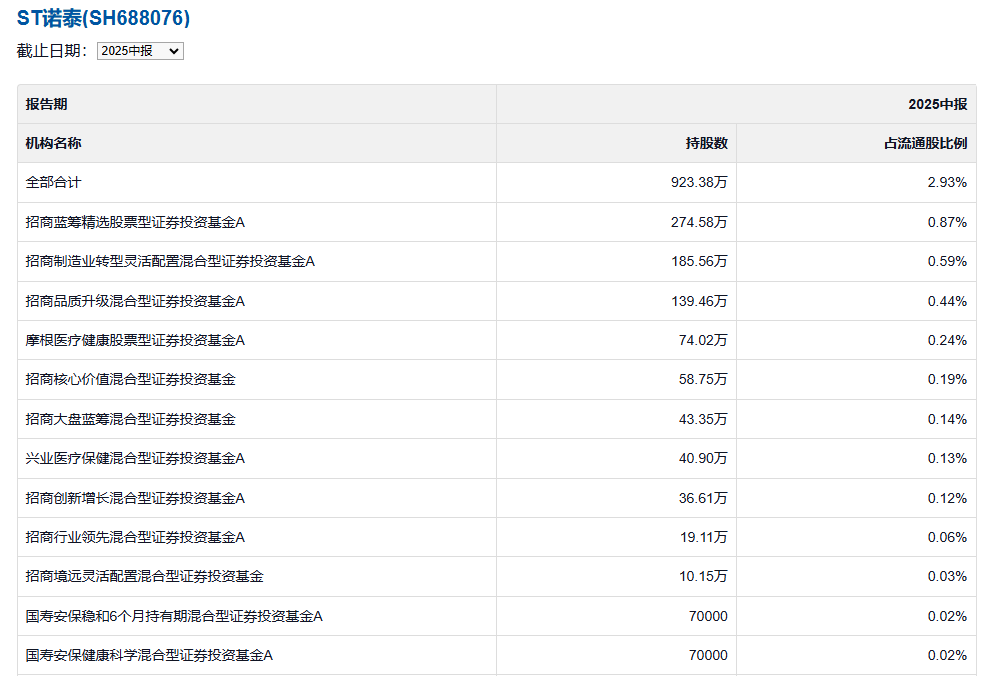The width and height of the screenshot is (987, 676).
Task: Expand the report period combo box arrow
Action: [176, 50]
